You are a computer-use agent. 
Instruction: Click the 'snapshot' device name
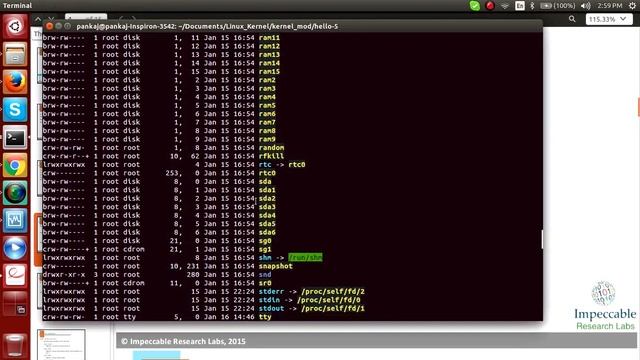pyautogui.click(x=276, y=266)
